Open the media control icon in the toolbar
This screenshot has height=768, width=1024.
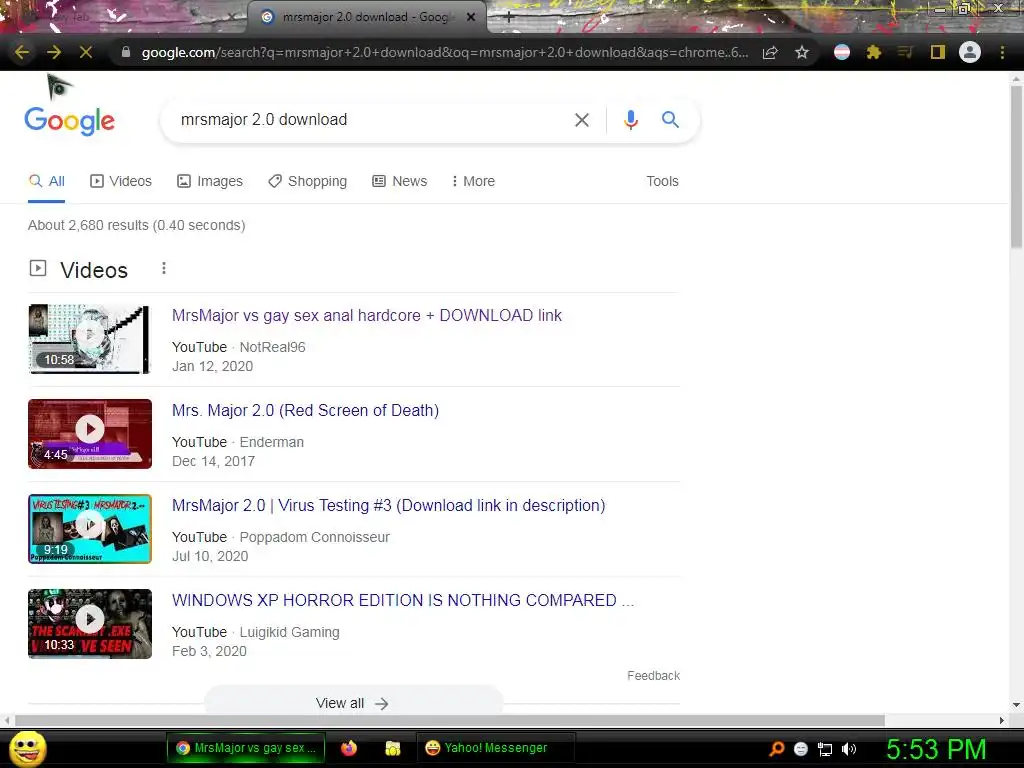click(x=905, y=52)
